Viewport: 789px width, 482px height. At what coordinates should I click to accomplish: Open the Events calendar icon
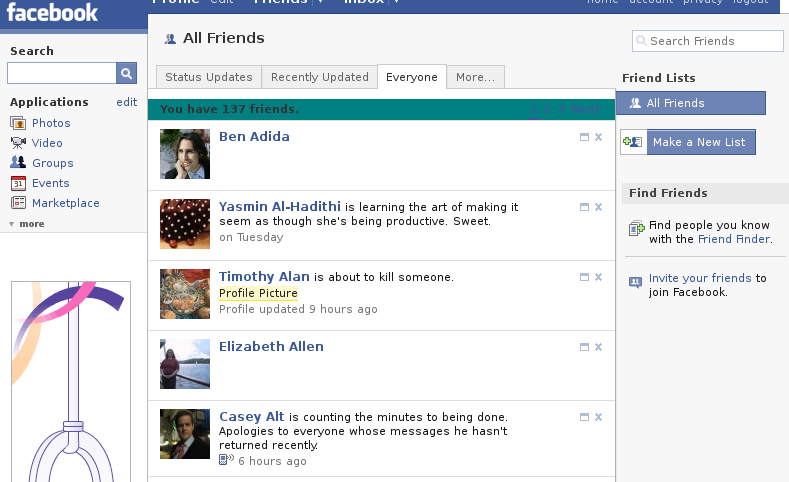tap(18, 183)
